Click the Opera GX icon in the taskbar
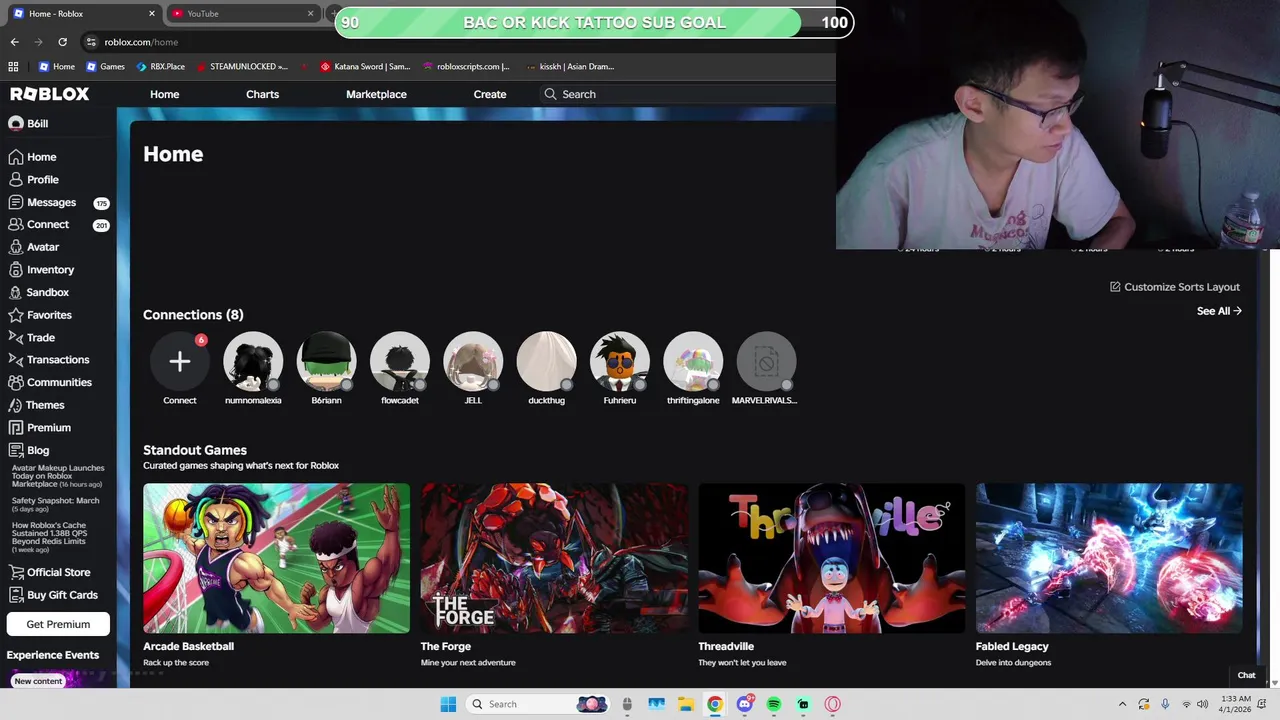 coord(832,704)
